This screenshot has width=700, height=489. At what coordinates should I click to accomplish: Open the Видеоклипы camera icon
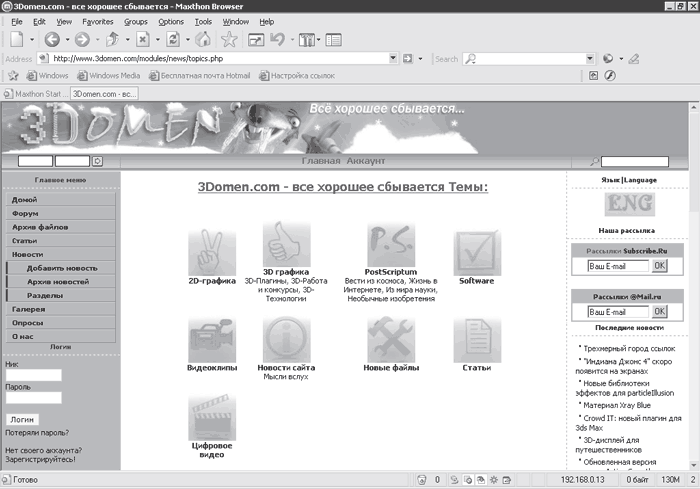[x=211, y=340]
